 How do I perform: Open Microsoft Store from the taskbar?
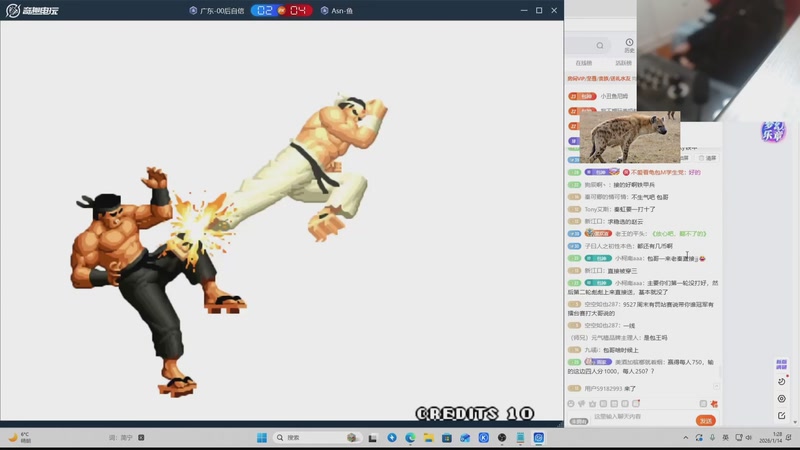pyautogui.click(x=446, y=437)
